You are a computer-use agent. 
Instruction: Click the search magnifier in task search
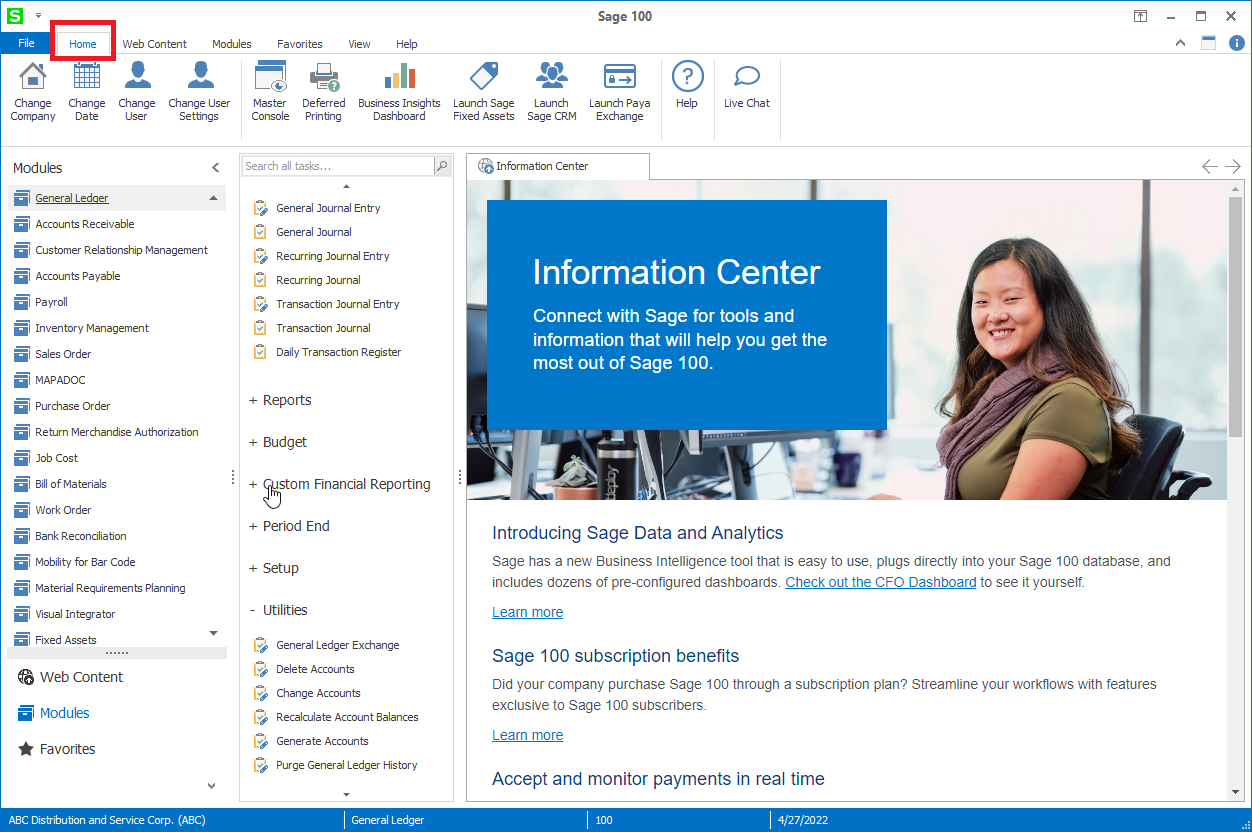coord(442,166)
